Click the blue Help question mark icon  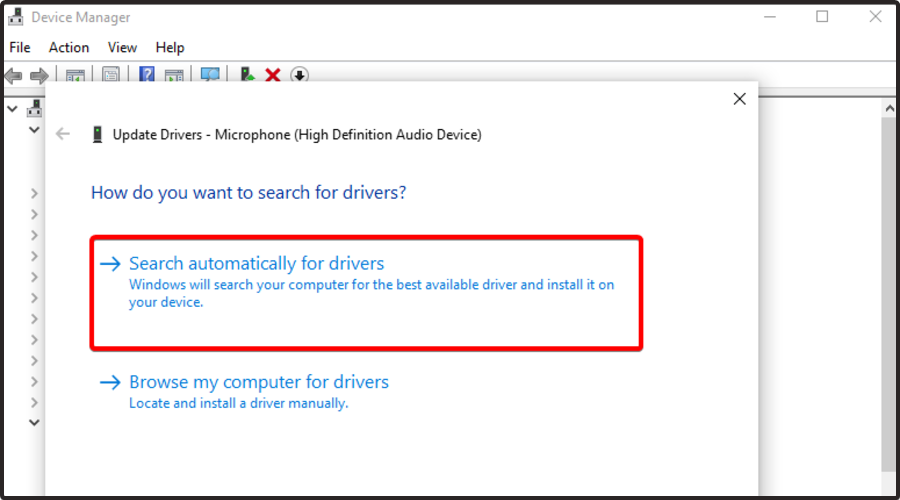pos(147,75)
